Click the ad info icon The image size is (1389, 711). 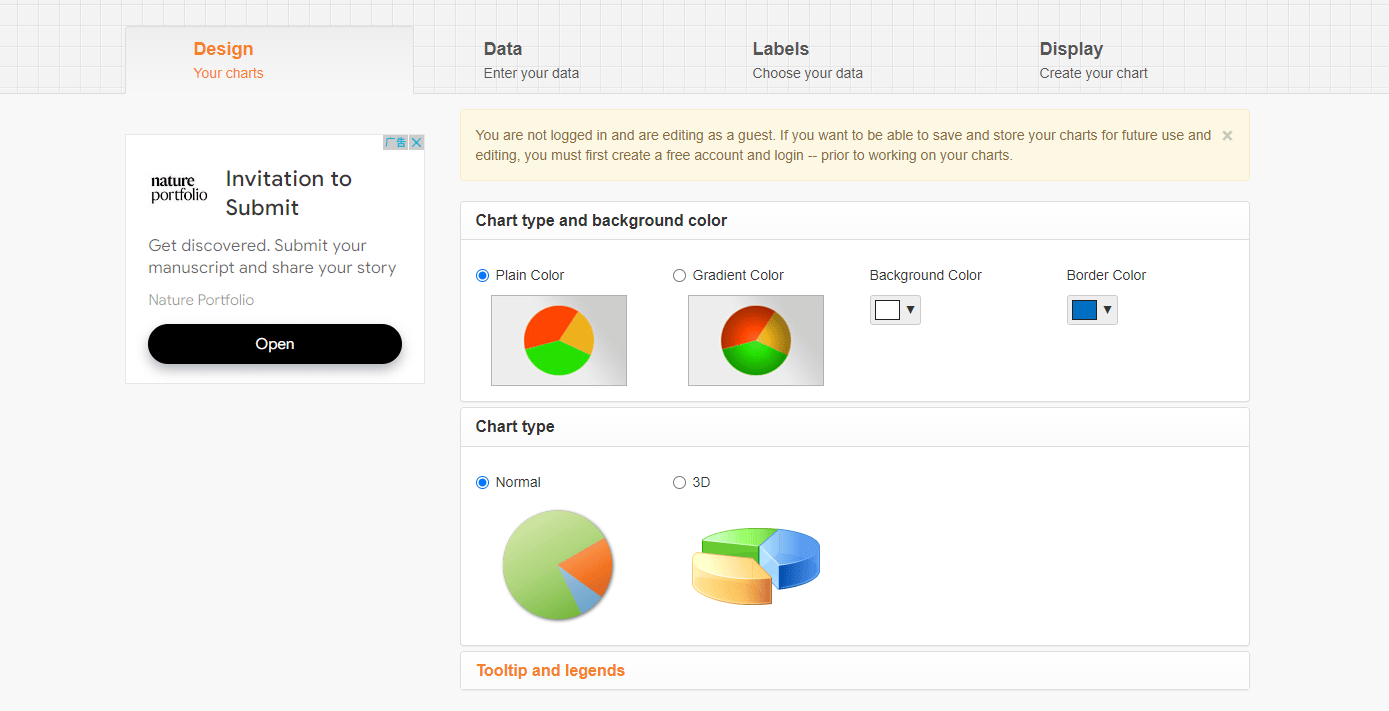[x=396, y=143]
